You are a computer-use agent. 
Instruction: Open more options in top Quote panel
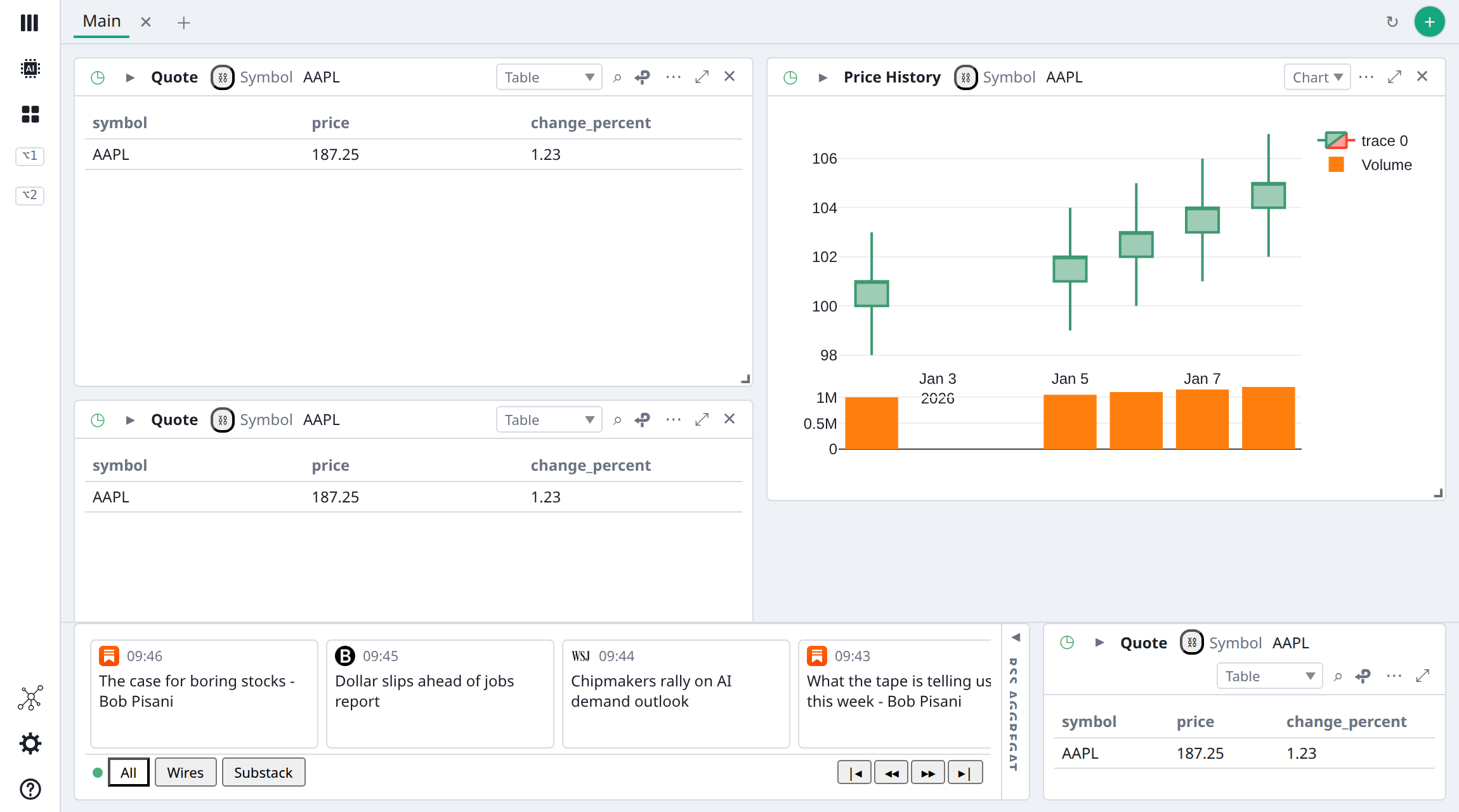(674, 77)
